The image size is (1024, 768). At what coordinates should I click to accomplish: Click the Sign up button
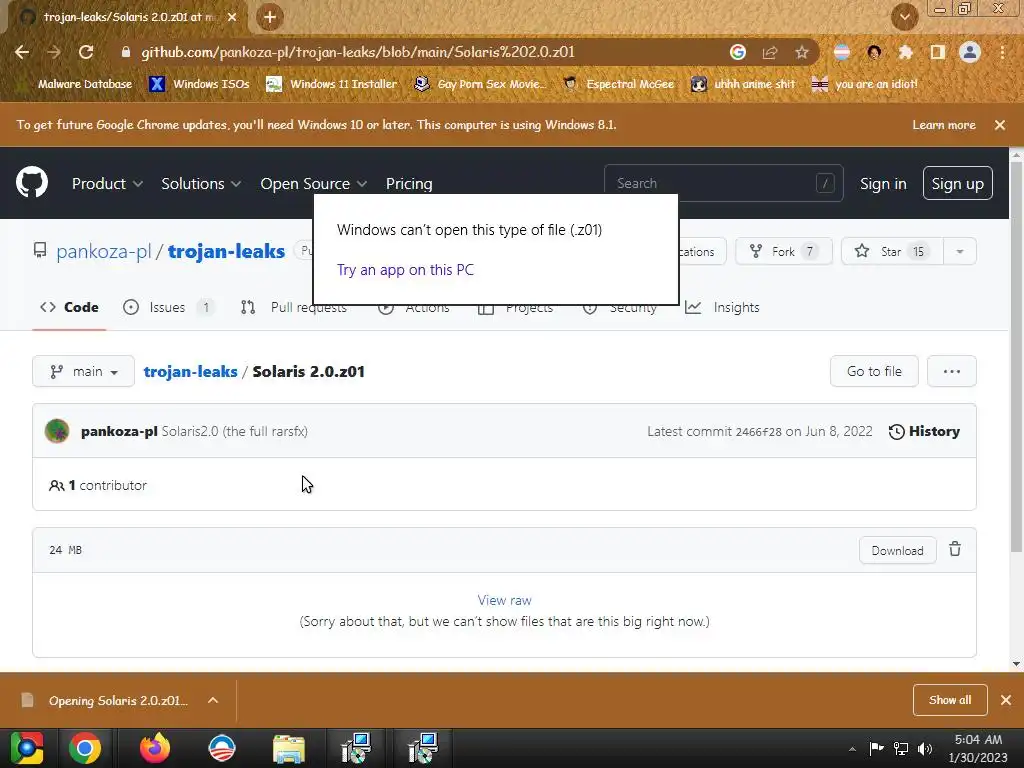coord(957,184)
